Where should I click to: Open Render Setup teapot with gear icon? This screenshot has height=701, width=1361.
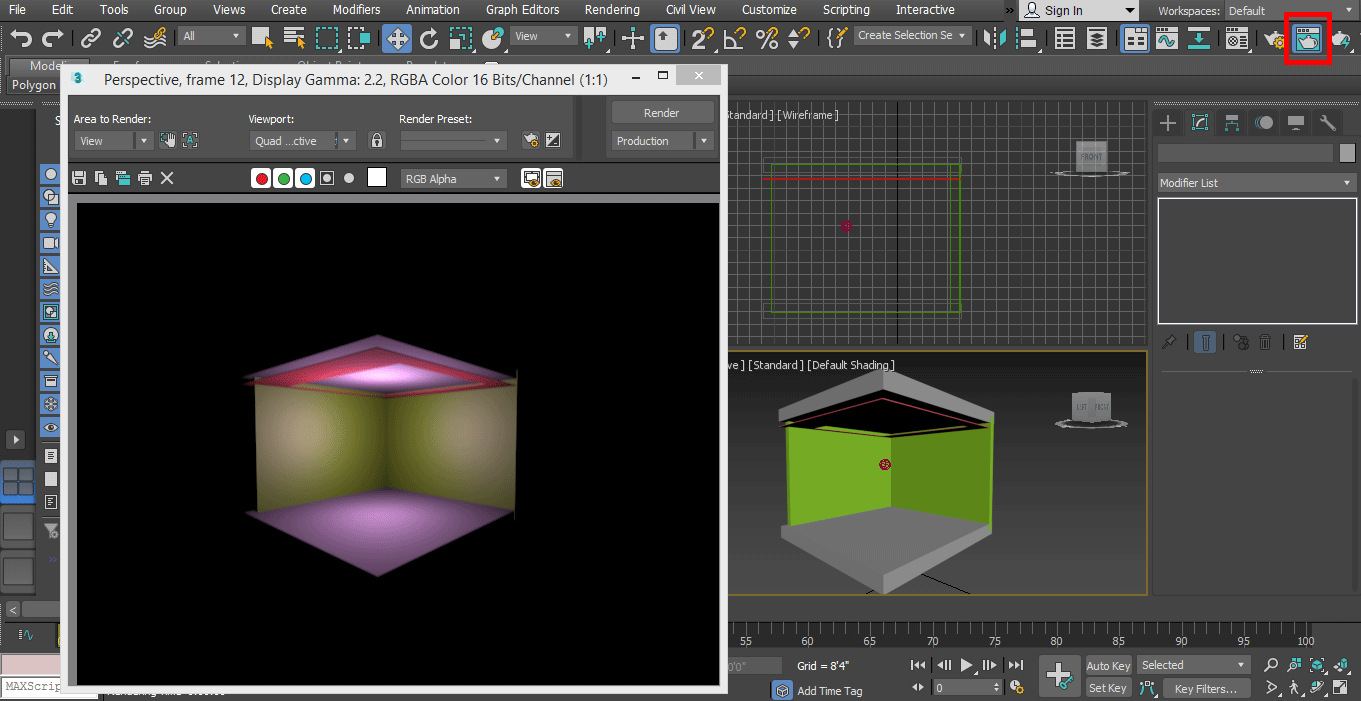[1274, 40]
